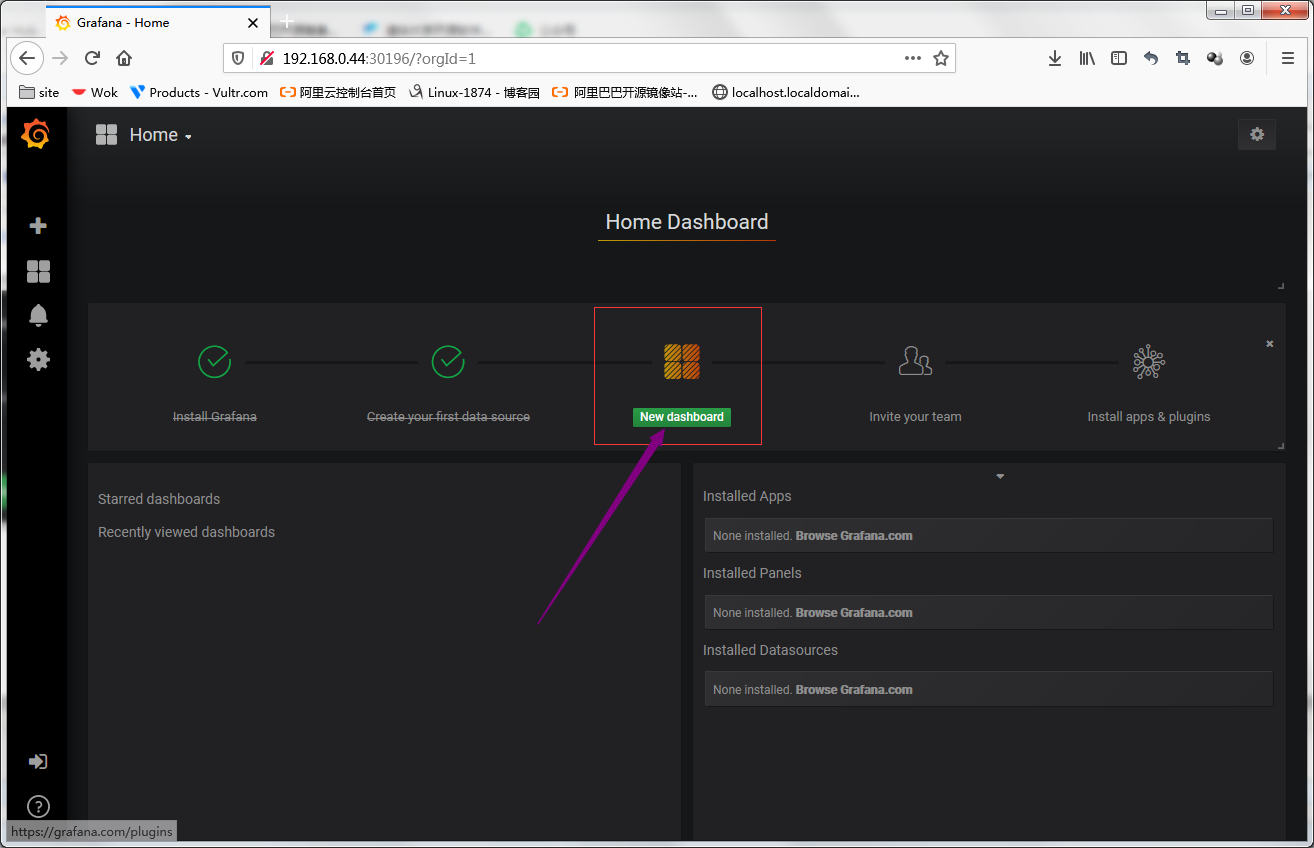Click the New dashboard green button
The width and height of the screenshot is (1314, 848).
pos(682,417)
